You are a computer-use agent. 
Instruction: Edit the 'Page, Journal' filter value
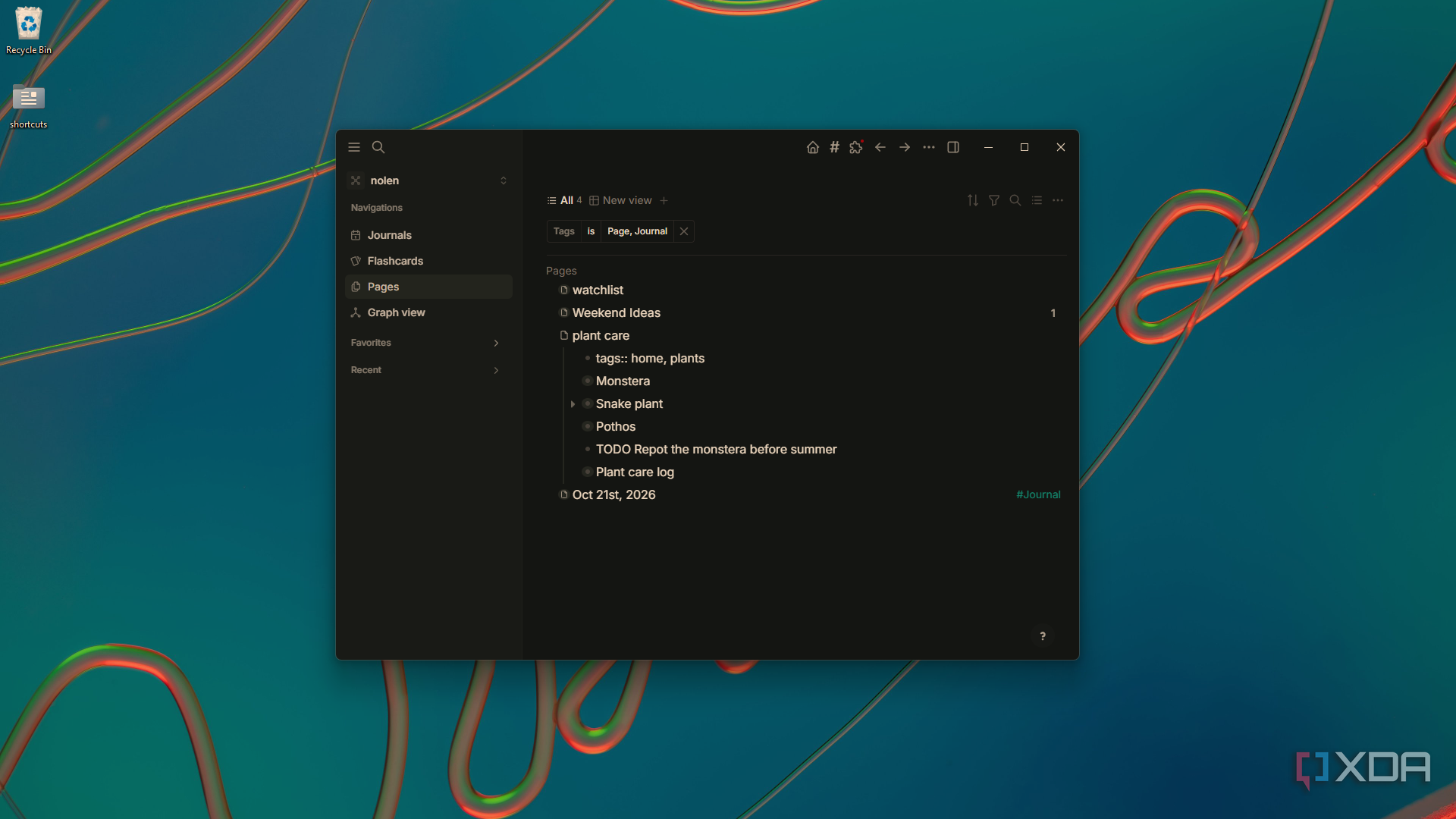(x=637, y=231)
